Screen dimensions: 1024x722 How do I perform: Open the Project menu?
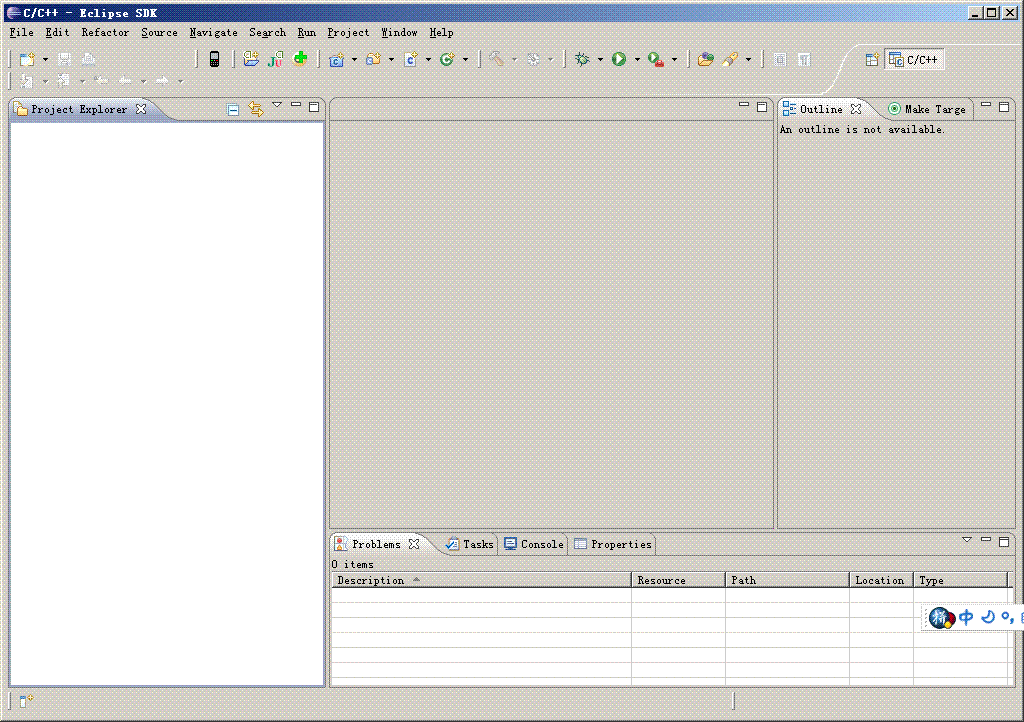coord(348,32)
